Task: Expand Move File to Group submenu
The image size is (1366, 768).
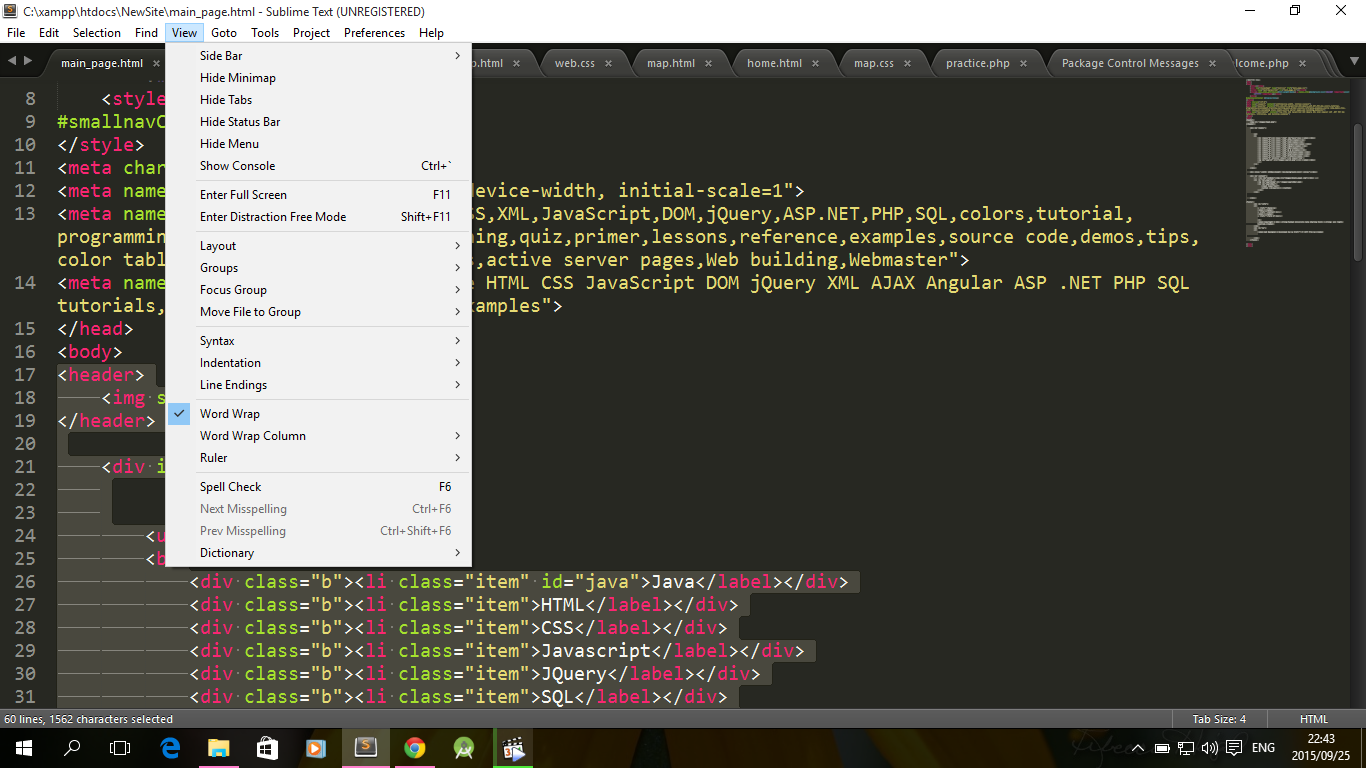Action: pyautogui.click(x=318, y=312)
